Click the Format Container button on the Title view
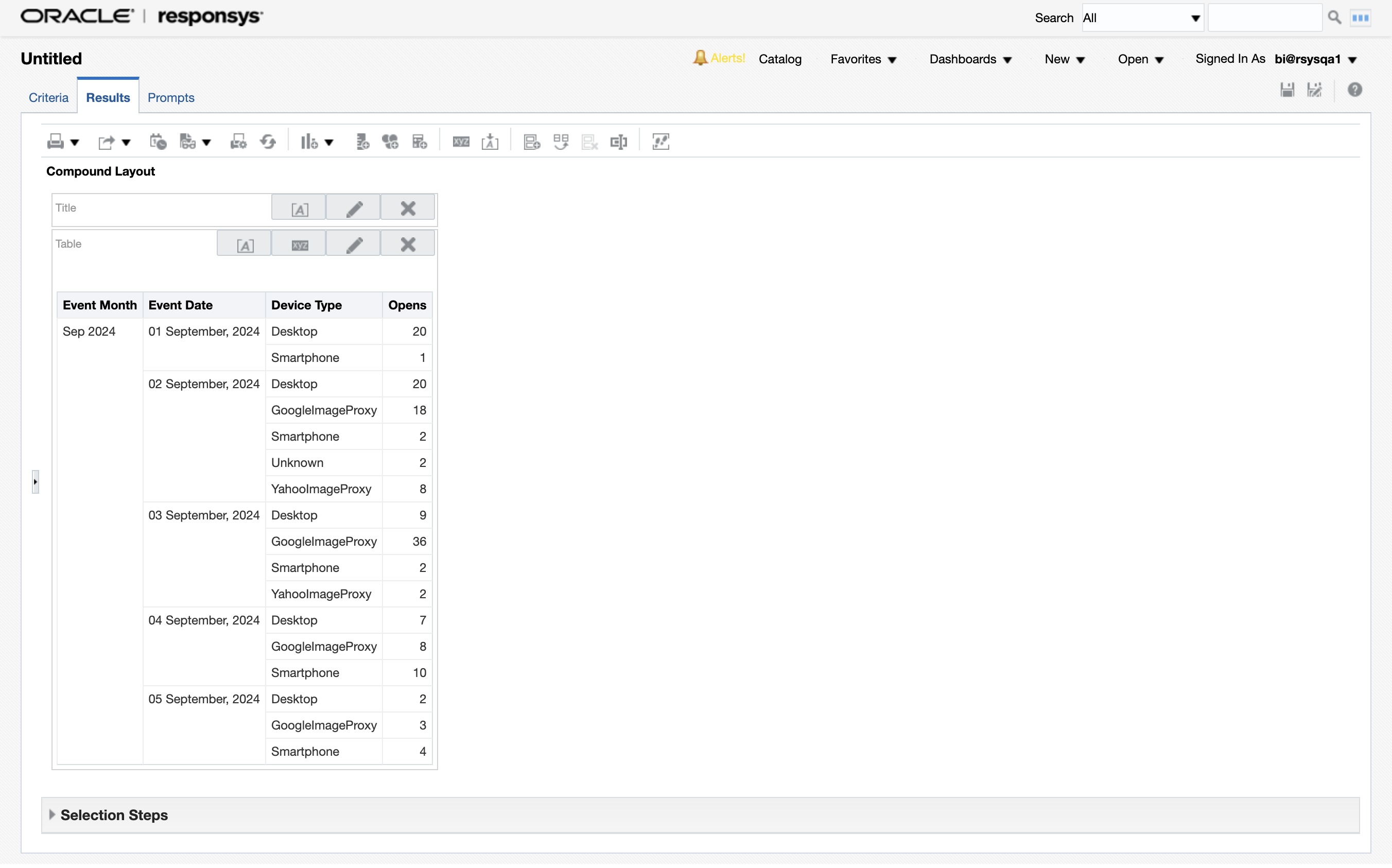 coord(299,209)
